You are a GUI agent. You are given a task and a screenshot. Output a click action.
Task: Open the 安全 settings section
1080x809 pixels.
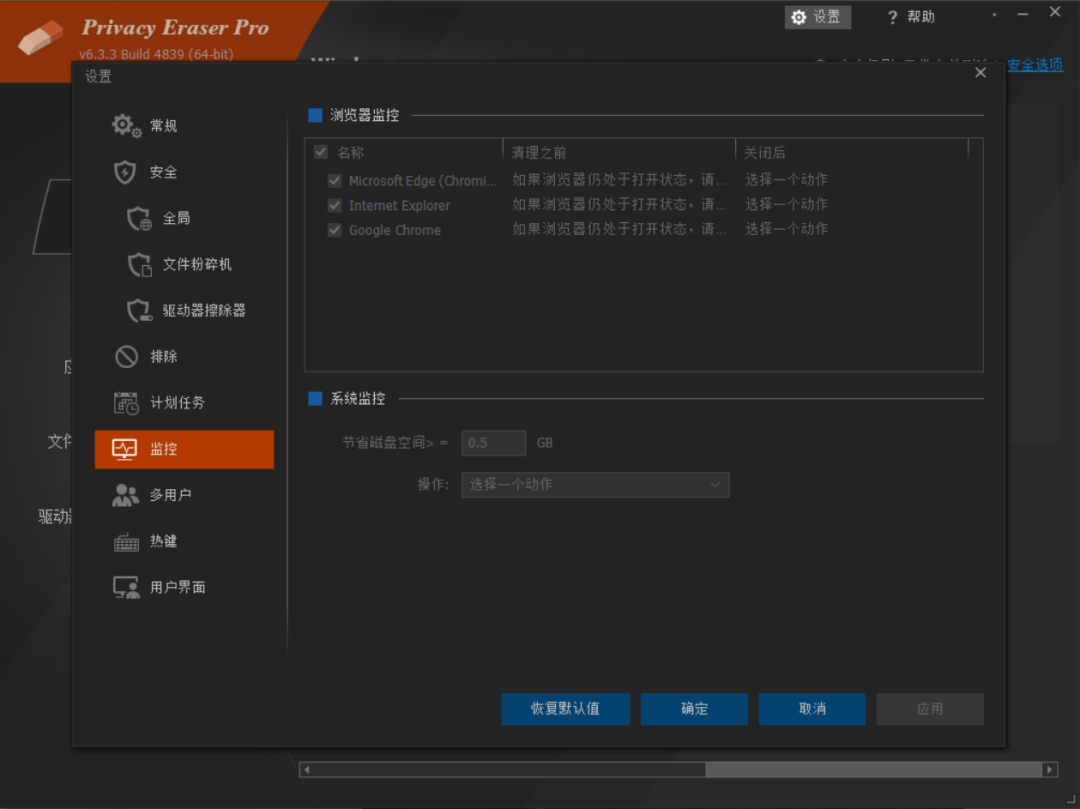[x=184, y=172]
